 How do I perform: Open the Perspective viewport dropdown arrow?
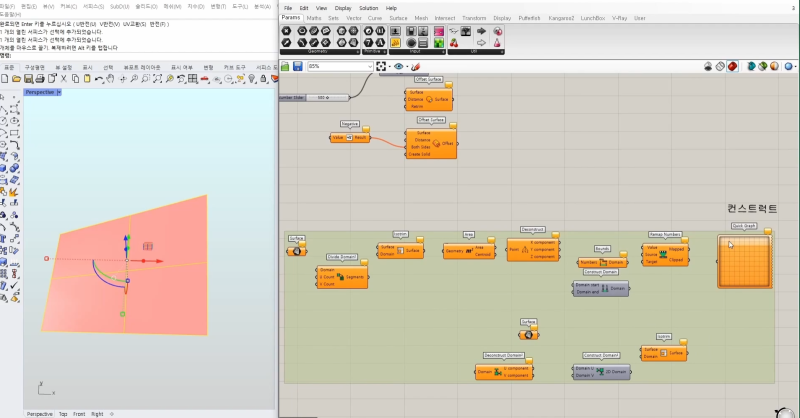pos(60,92)
